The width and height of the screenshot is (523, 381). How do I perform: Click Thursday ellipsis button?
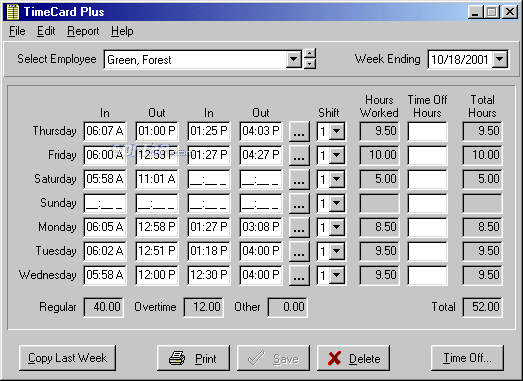299,131
